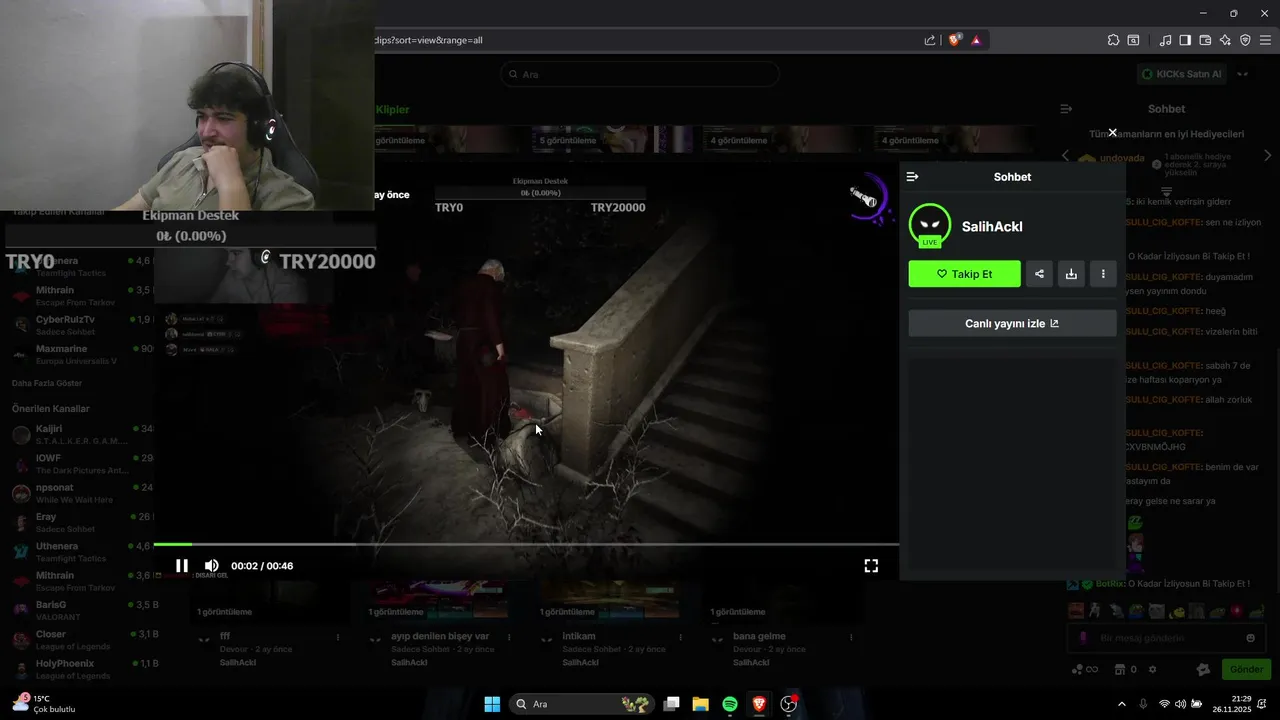
Task: Open the 'bana gelme' clip title
Action: (x=759, y=636)
